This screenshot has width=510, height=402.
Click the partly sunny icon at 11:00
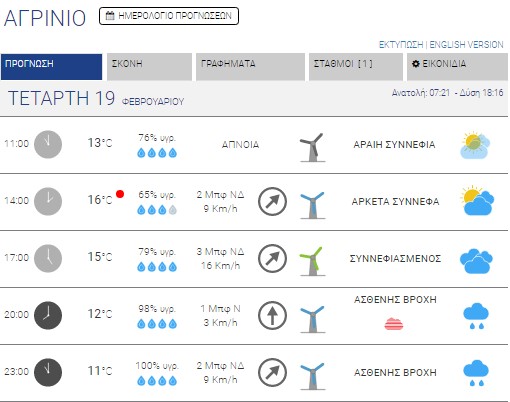pyautogui.click(x=476, y=145)
